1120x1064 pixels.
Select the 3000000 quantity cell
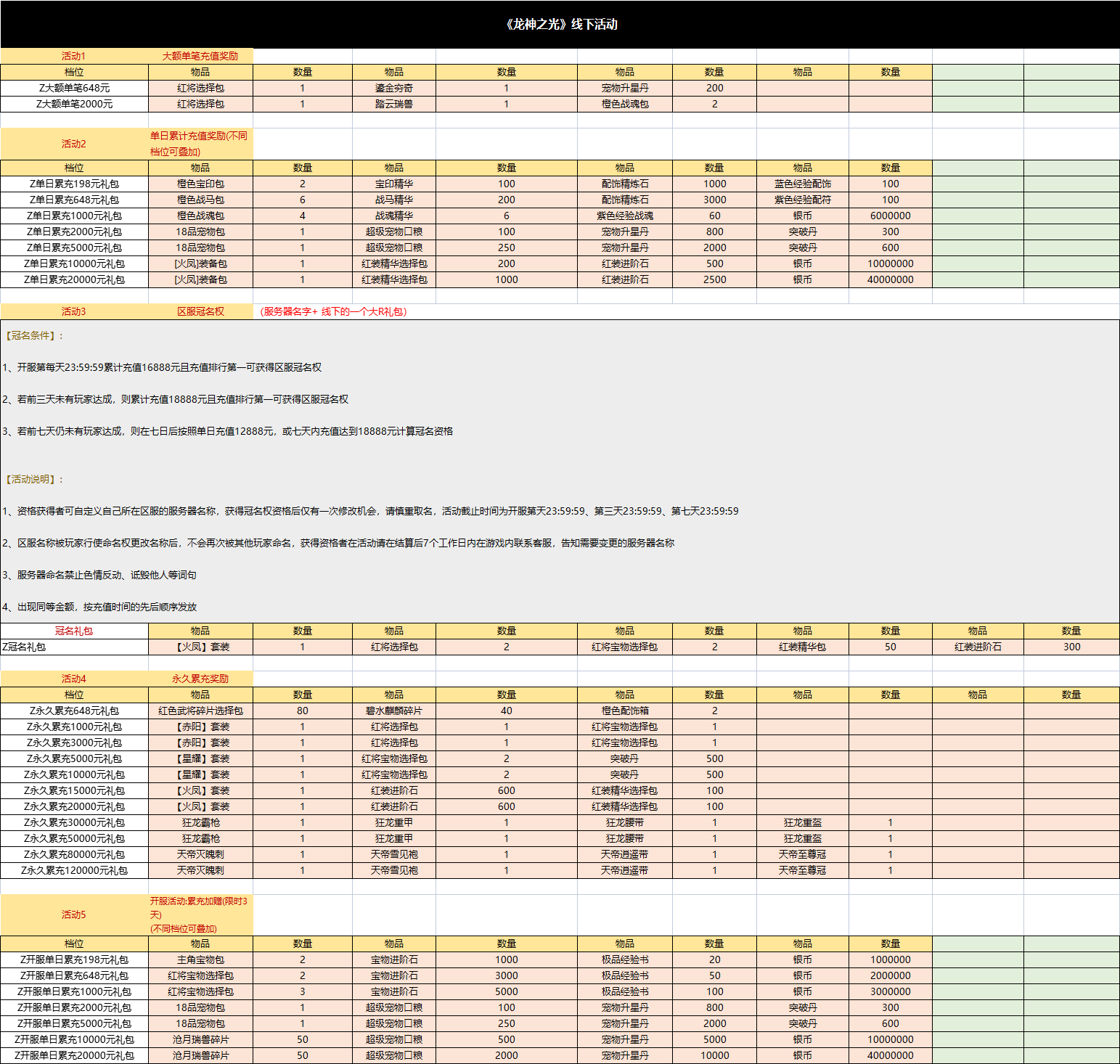891,991
